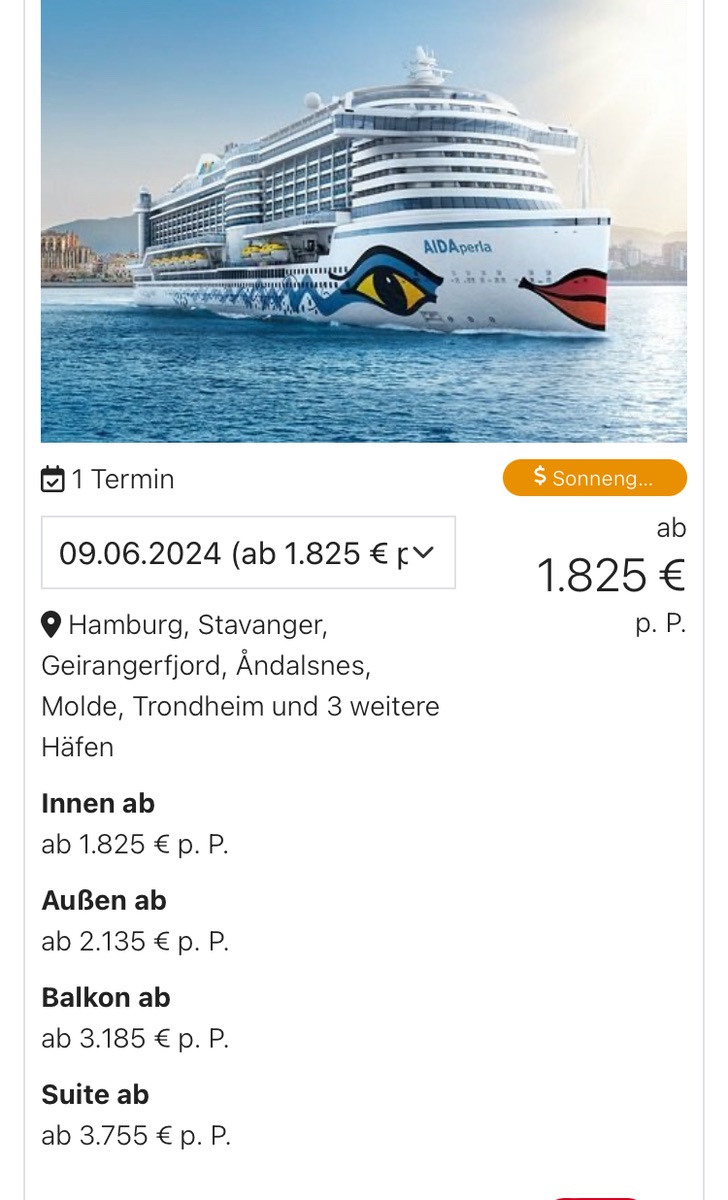Click the 1 Termin label
The width and height of the screenshot is (728, 1200).
pyautogui.click(x=122, y=480)
